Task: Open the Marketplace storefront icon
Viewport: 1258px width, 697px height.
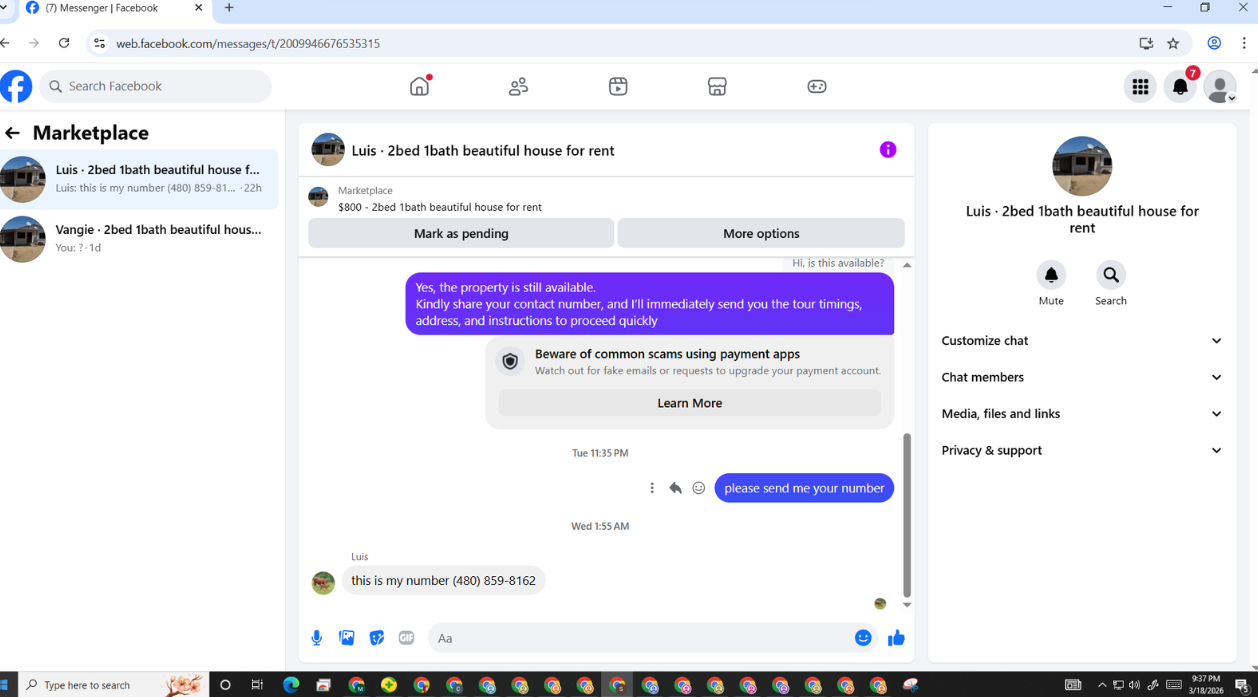Action: tap(717, 86)
